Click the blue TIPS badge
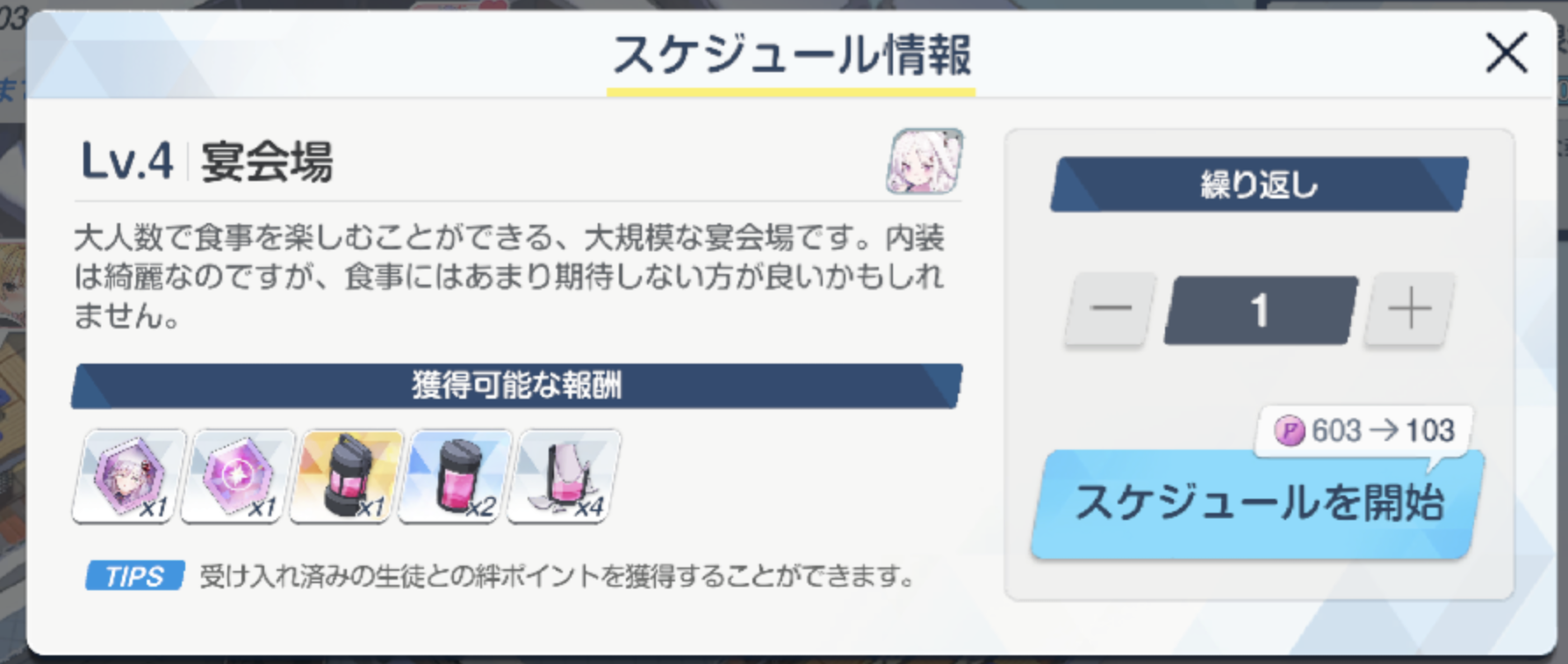Screen dimensions: 1568x664 click(x=134, y=576)
